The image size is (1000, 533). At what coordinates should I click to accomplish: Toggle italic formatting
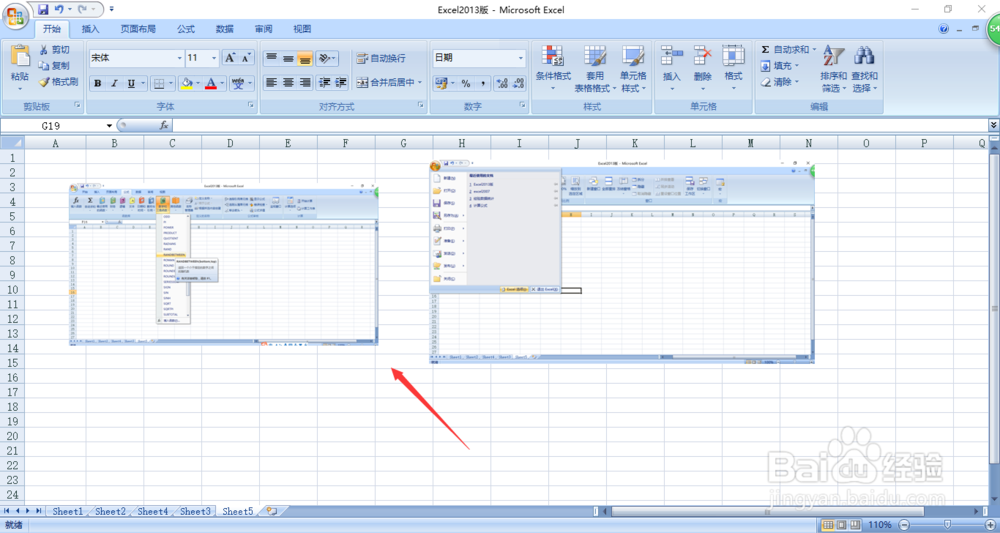tap(115, 84)
